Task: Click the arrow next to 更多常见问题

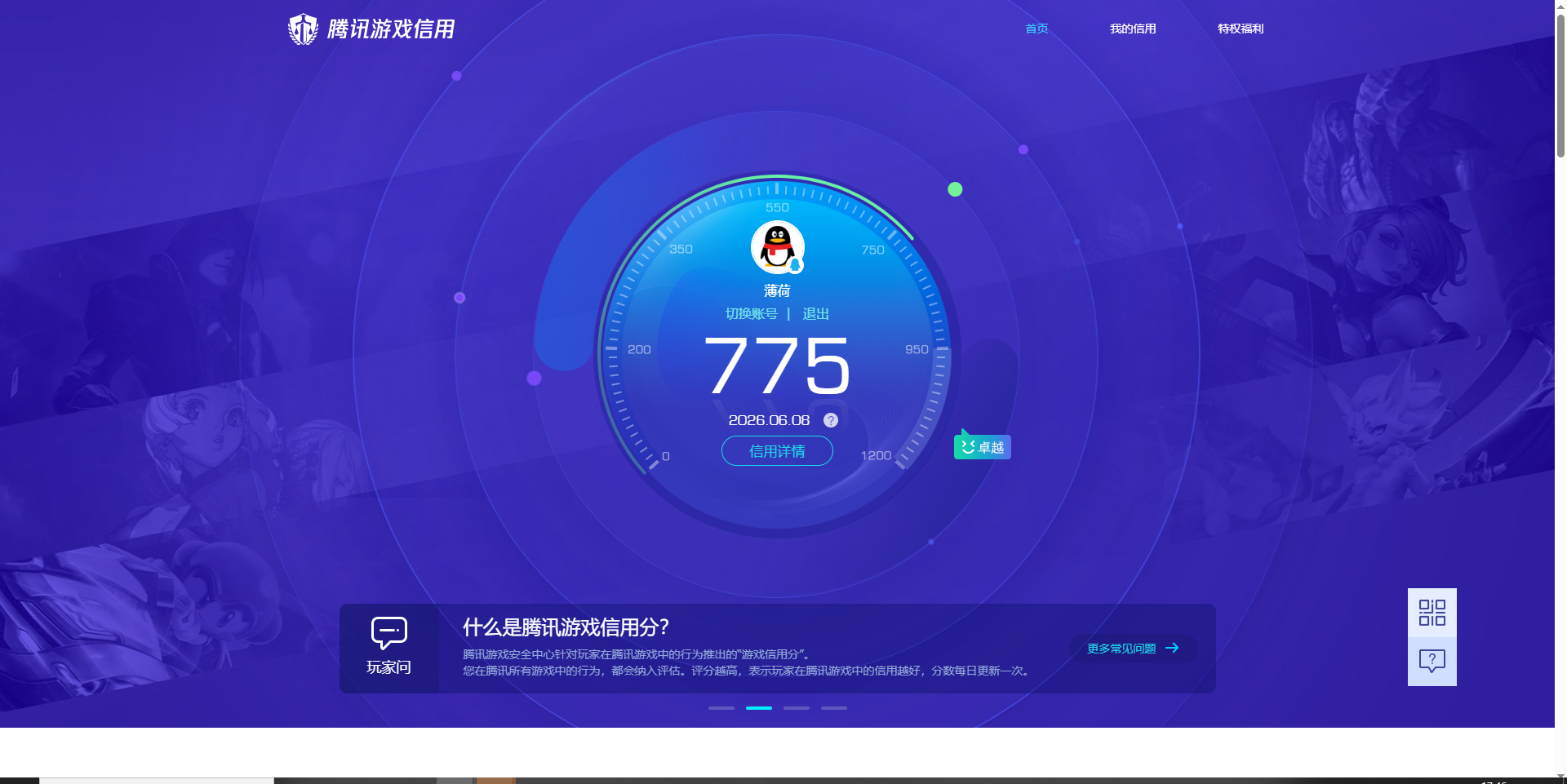Action: tap(1172, 648)
